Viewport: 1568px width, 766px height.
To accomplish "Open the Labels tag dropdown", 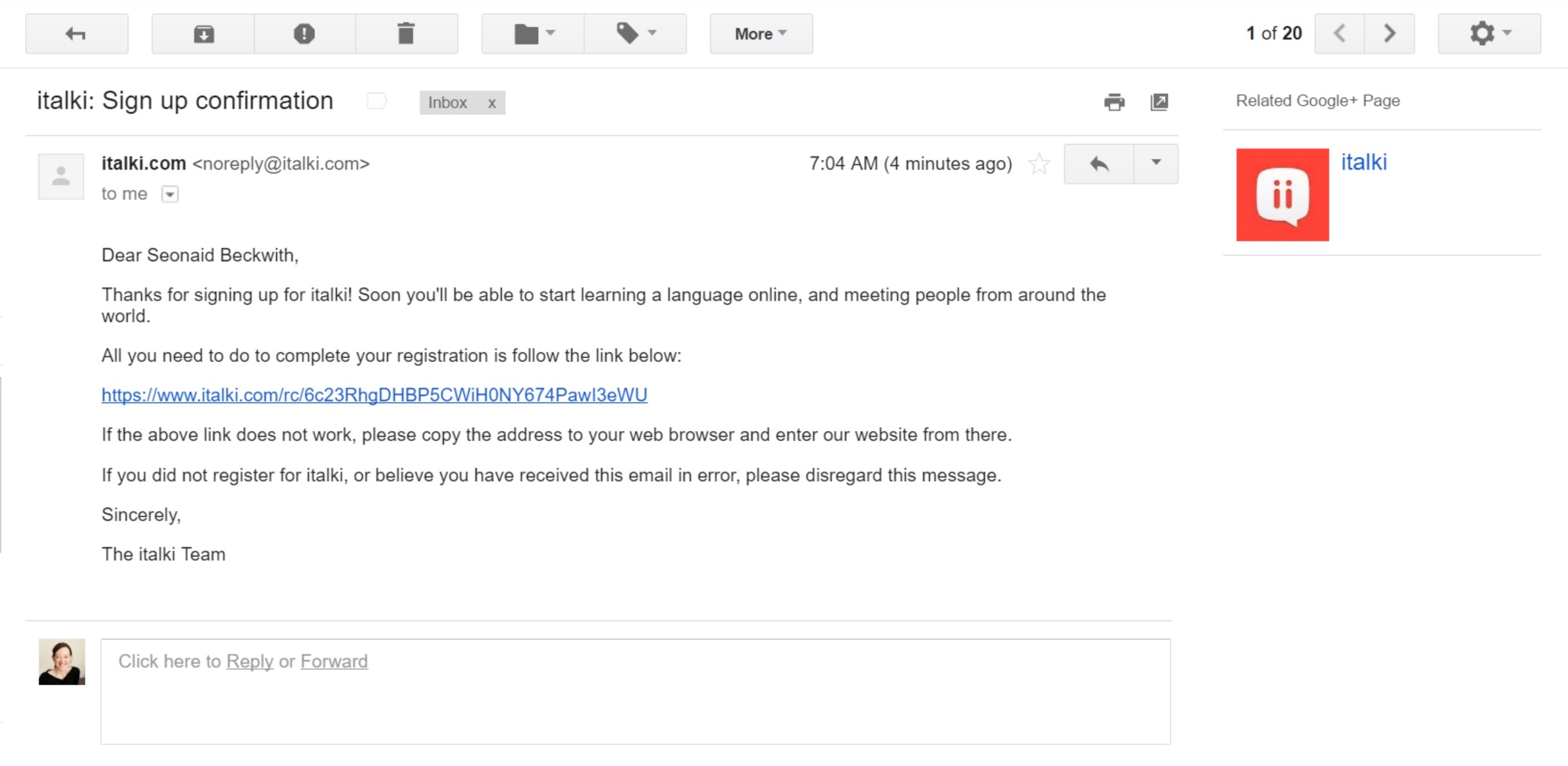I will pos(635,33).
